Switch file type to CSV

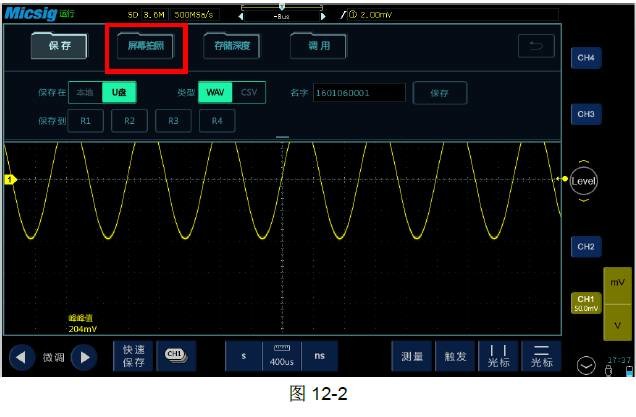coord(249,92)
